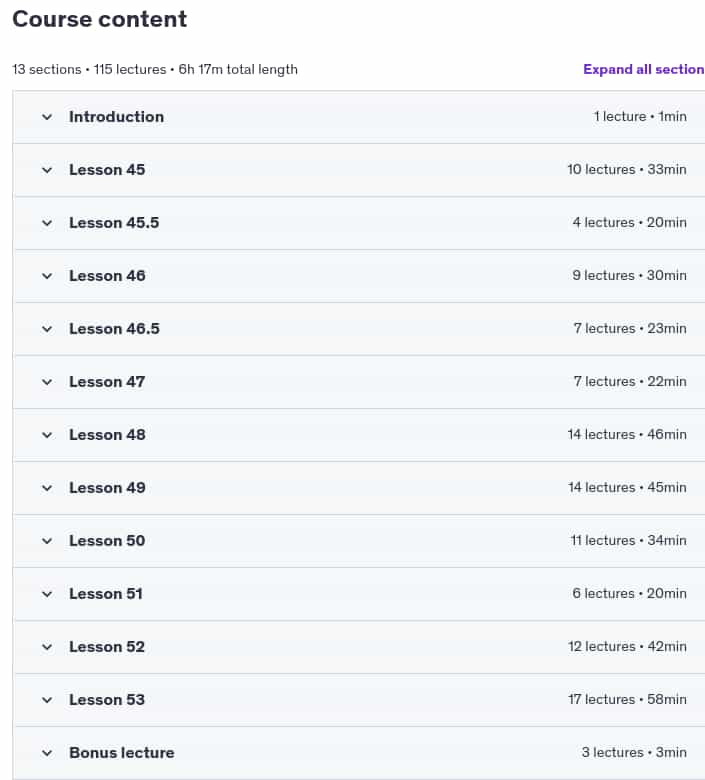Expand the Bonus lecture chevron
This screenshot has width=705, height=780.
point(47,753)
